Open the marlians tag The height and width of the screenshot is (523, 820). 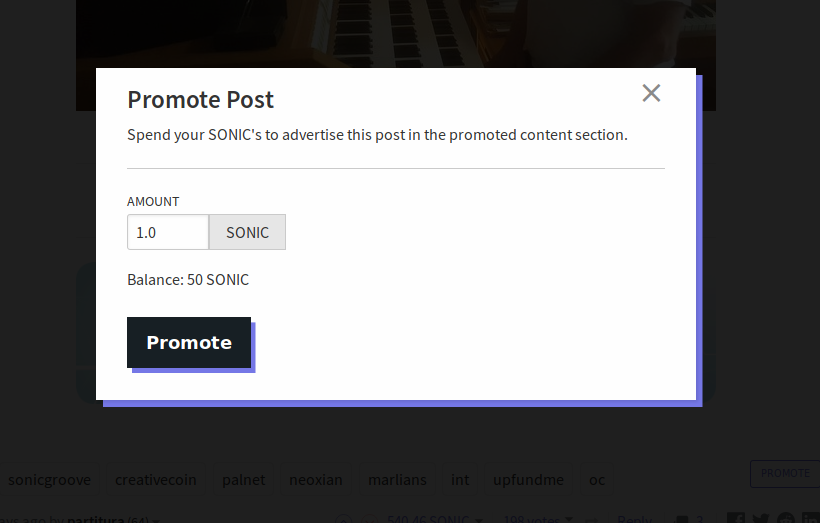(397, 480)
